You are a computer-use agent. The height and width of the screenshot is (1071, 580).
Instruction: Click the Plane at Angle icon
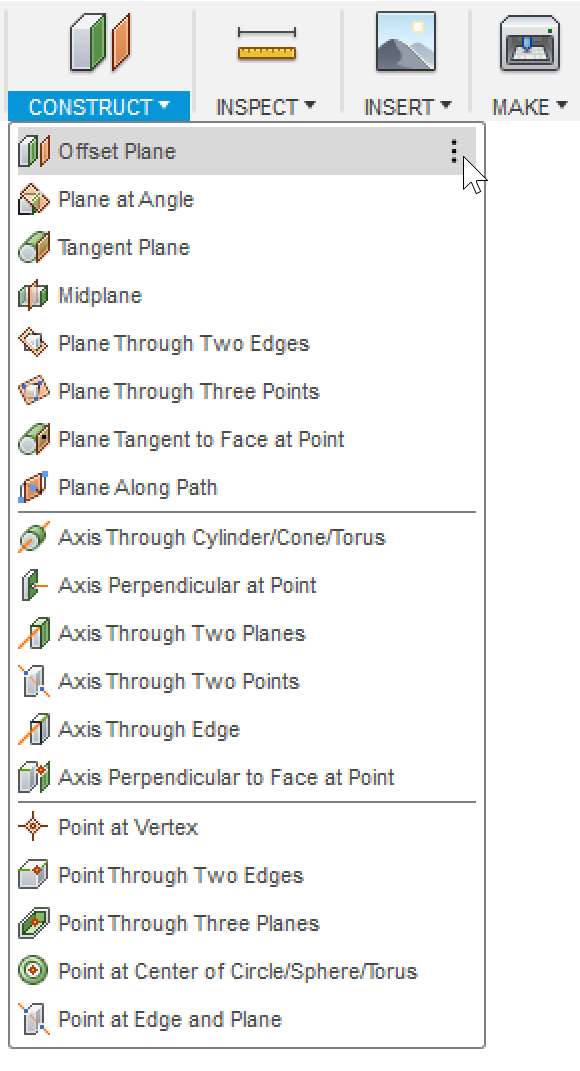tap(33, 200)
